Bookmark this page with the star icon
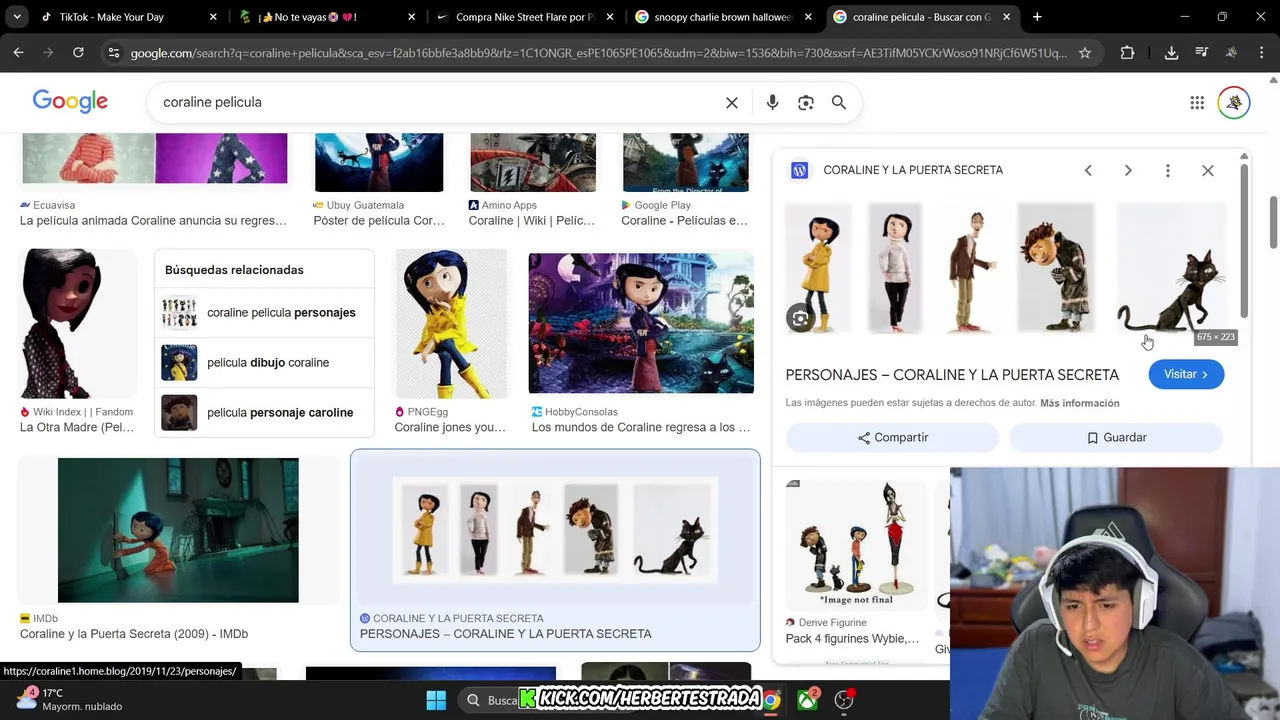1280x720 pixels. tap(1085, 53)
